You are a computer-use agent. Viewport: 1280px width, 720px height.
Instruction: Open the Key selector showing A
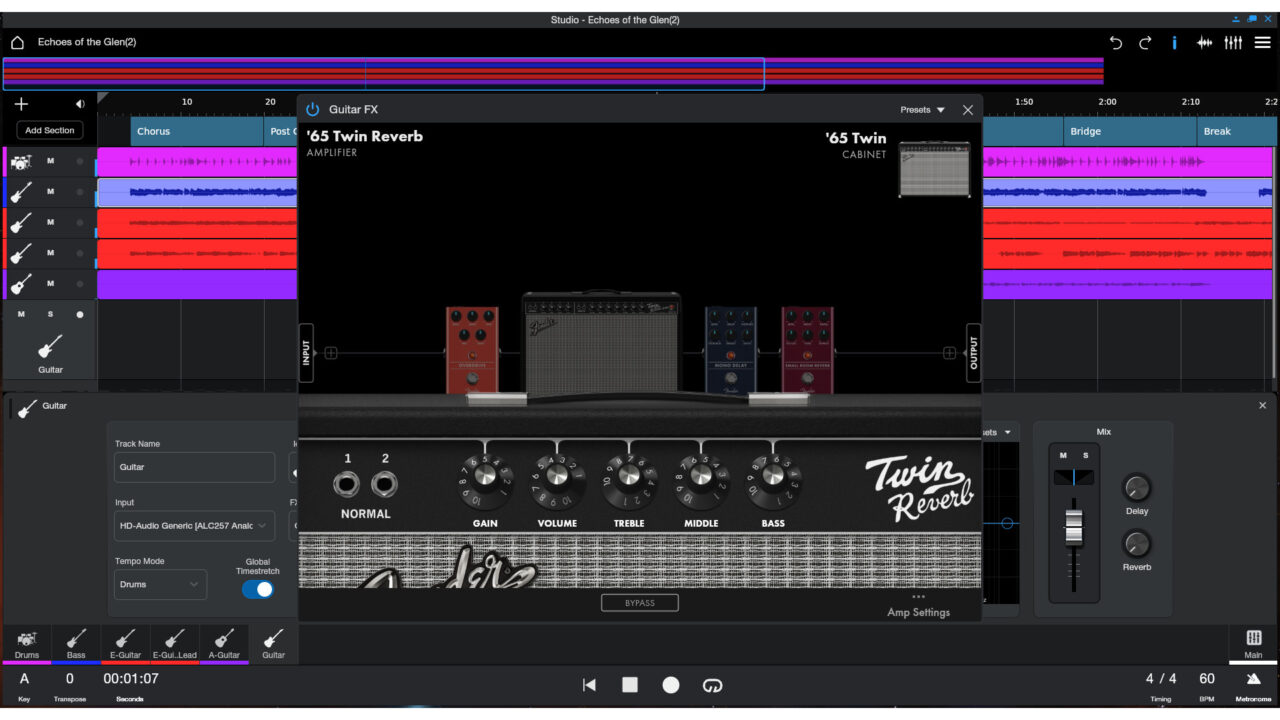click(x=24, y=684)
